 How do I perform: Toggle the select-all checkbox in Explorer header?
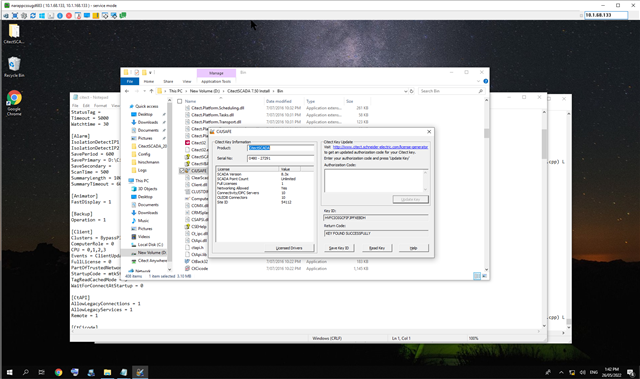(x=180, y=101)
